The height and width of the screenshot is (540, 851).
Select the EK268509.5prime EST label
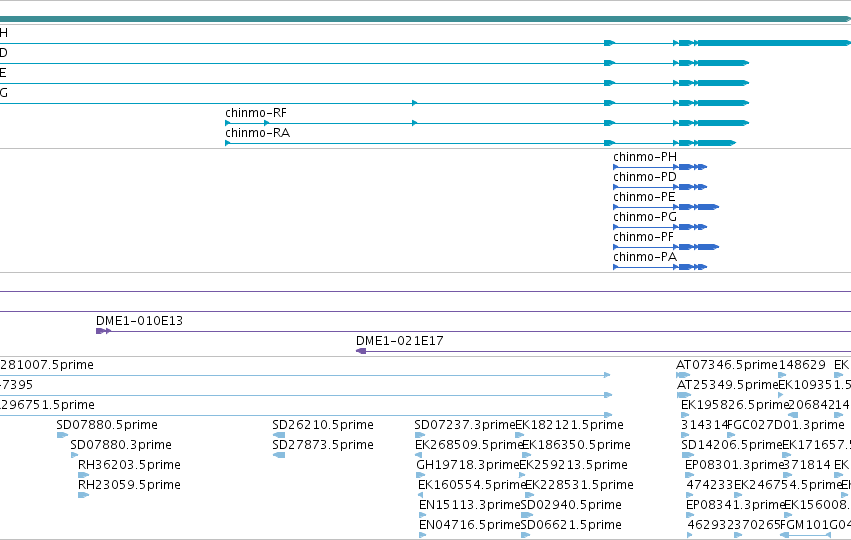(x=469, y=445)
